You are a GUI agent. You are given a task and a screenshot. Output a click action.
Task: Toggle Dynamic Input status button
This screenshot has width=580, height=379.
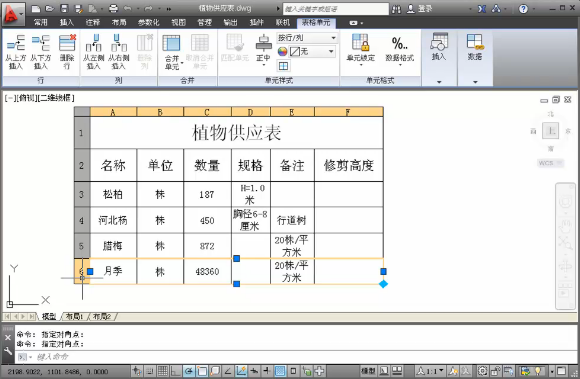254,371
